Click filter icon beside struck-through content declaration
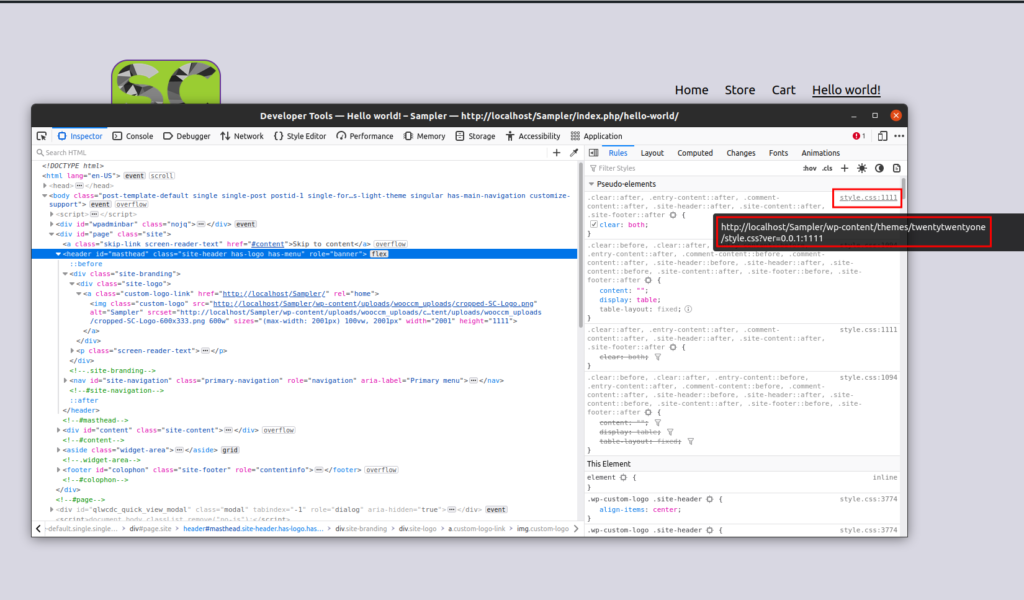Screen dimensions: 1024x600 [658, 423]
